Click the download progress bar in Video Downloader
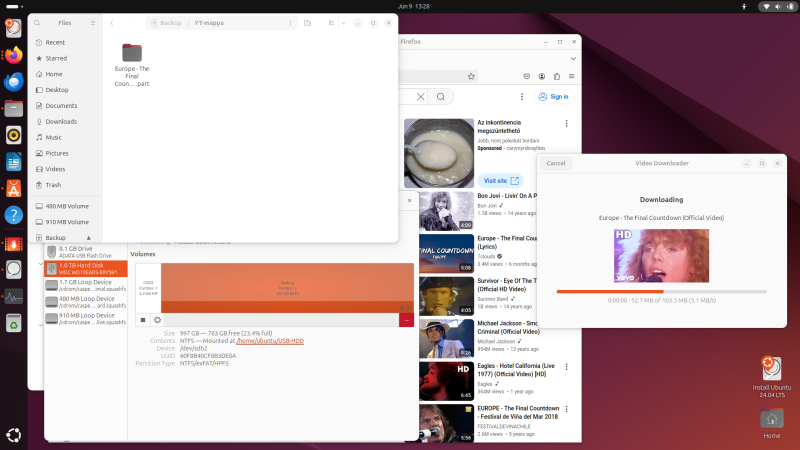 pos(662,291)
